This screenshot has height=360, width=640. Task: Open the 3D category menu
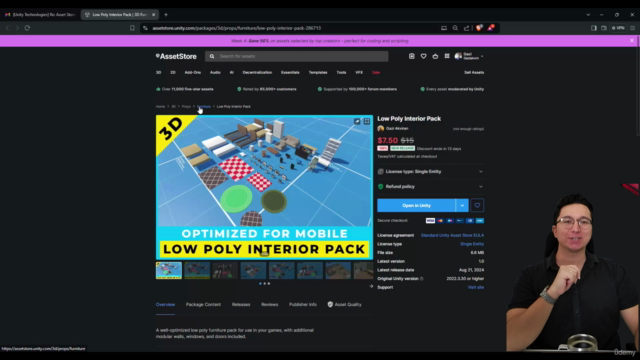click(158, 73)
